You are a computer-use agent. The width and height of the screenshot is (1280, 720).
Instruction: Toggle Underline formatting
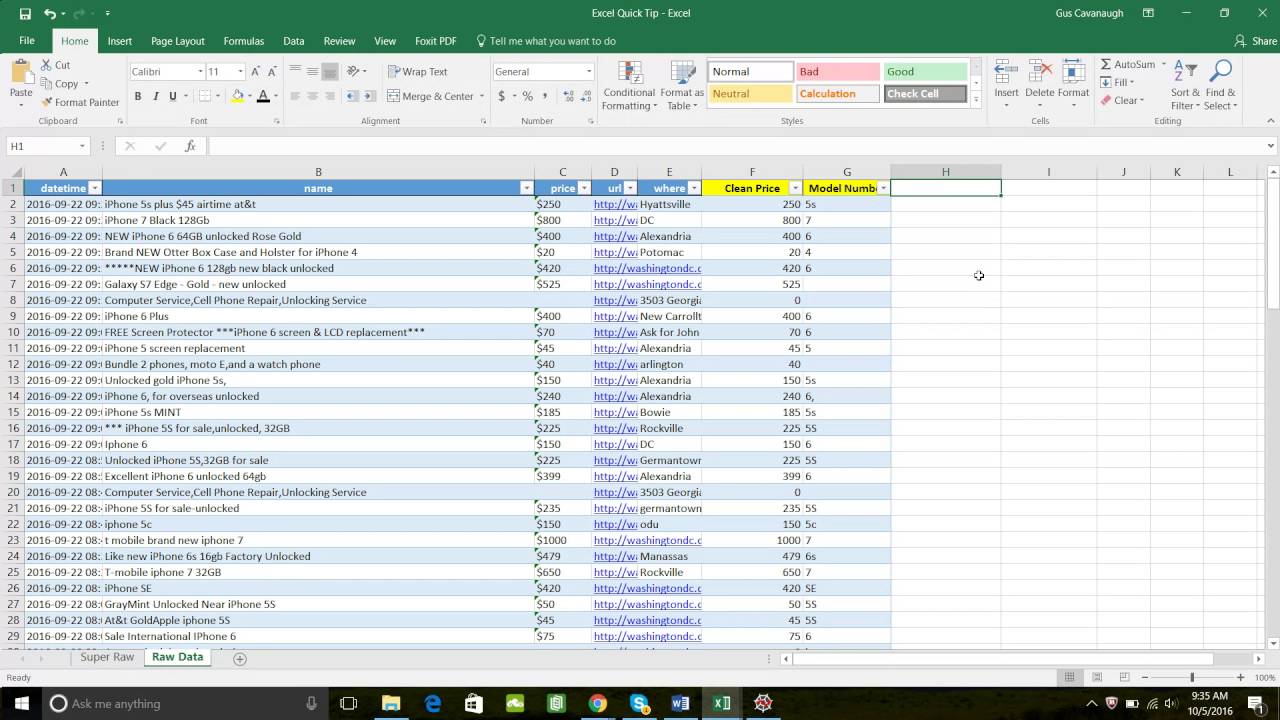pos(172,96)
